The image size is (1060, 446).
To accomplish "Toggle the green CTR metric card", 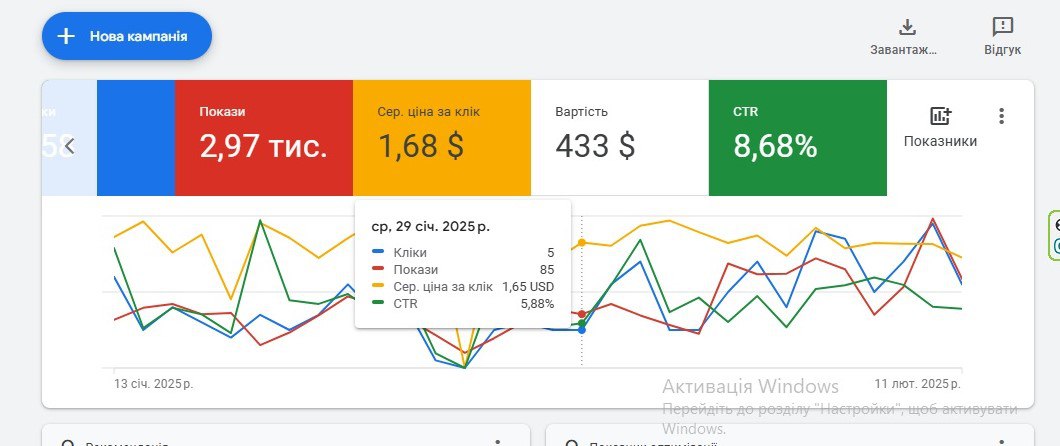I will pyautogui.click(x=797, y=137).
